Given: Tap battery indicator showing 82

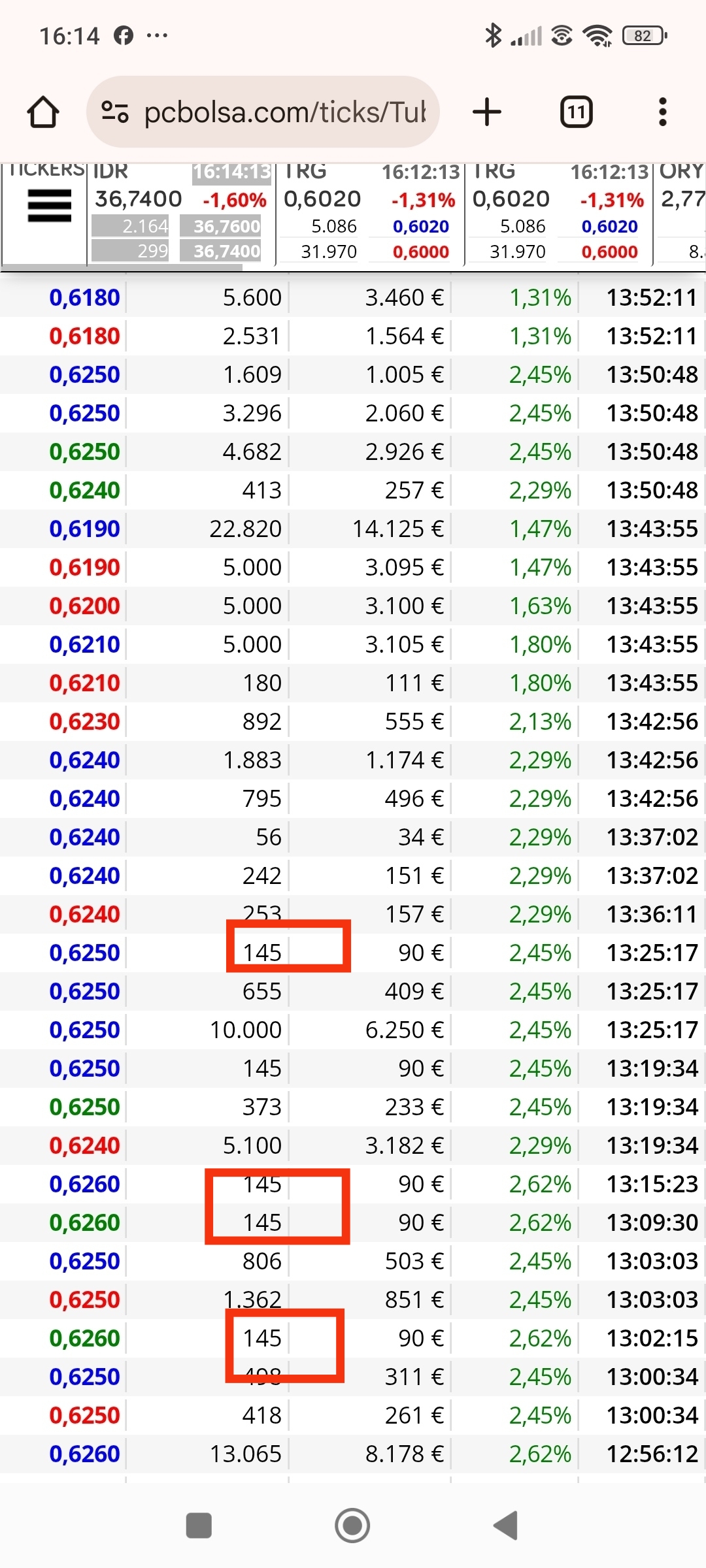Looking at the screenshot, I should click(x=645, y=35).
